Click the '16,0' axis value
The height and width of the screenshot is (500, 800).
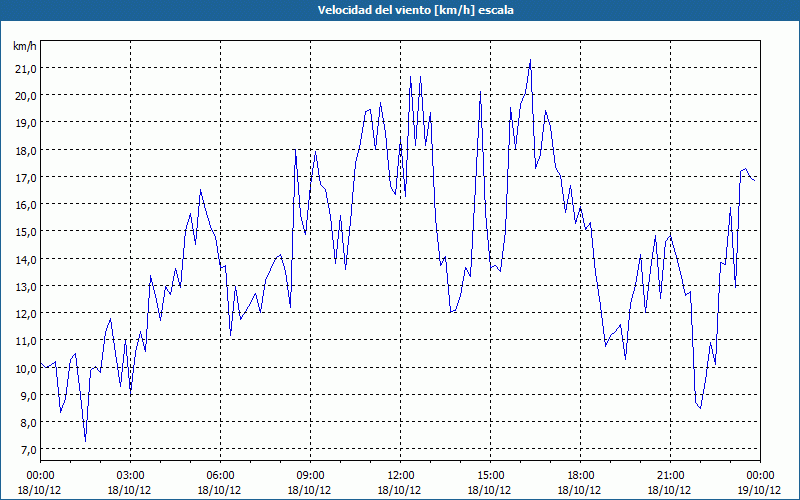pyautogui.click(x=25, y=205)
